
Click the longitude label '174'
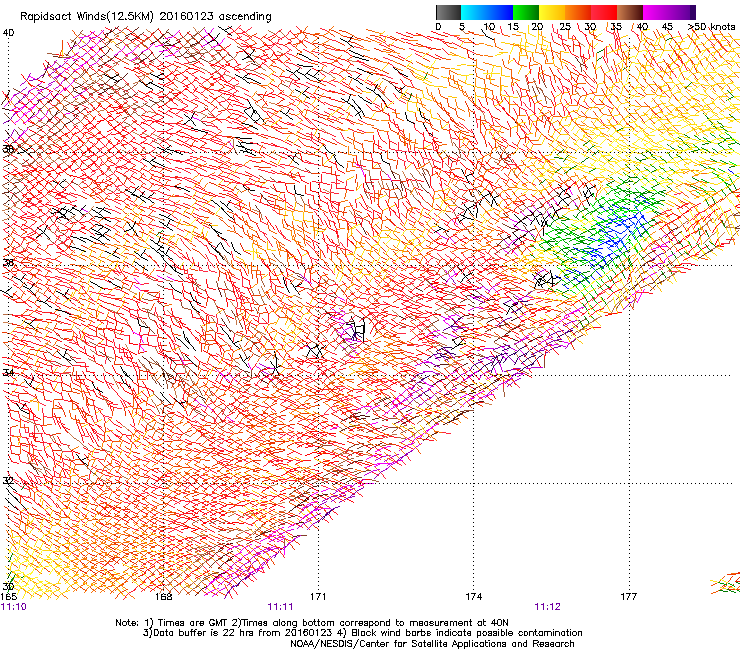point(473,597)
